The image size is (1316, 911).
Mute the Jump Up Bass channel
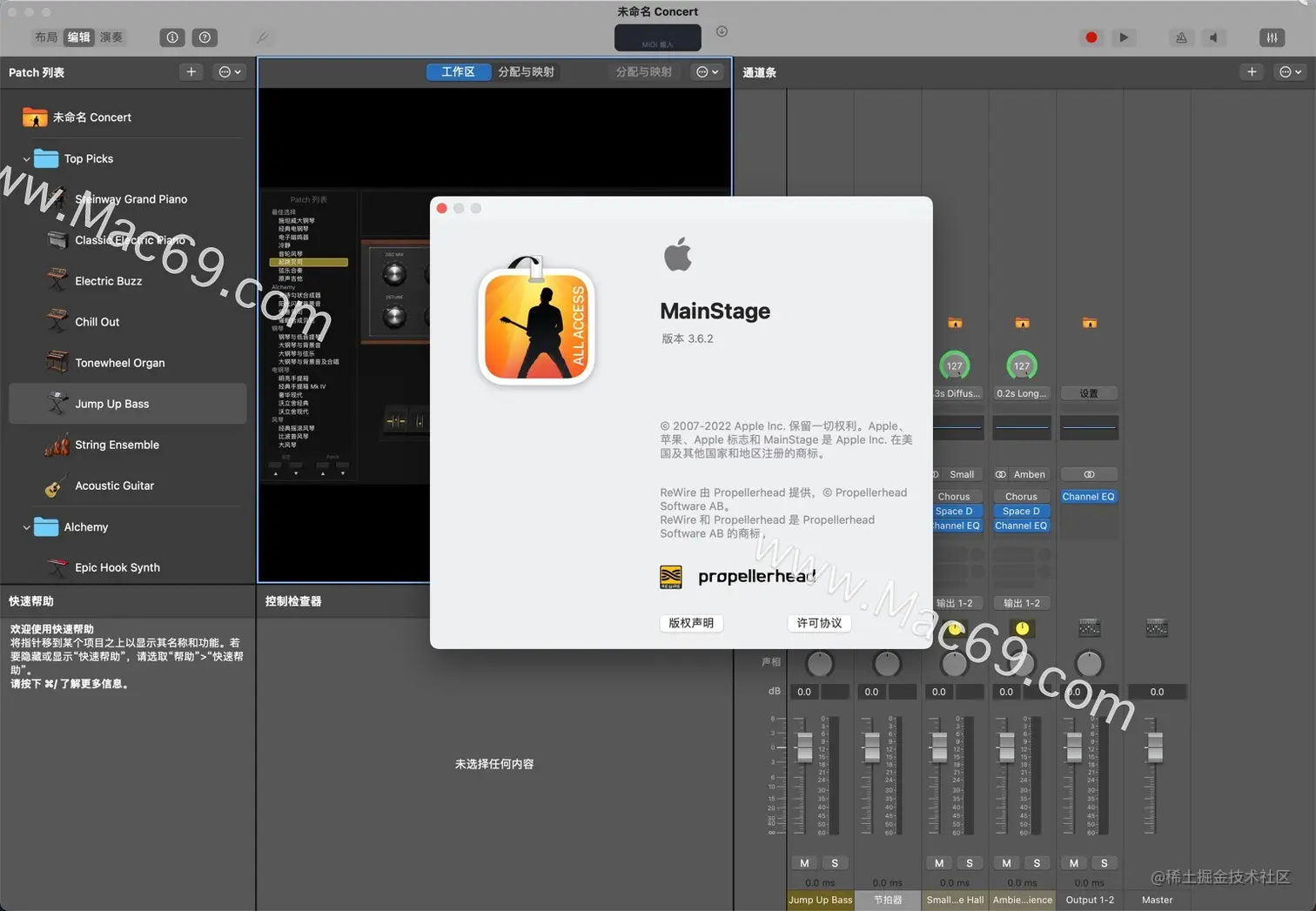pos(804,863)
